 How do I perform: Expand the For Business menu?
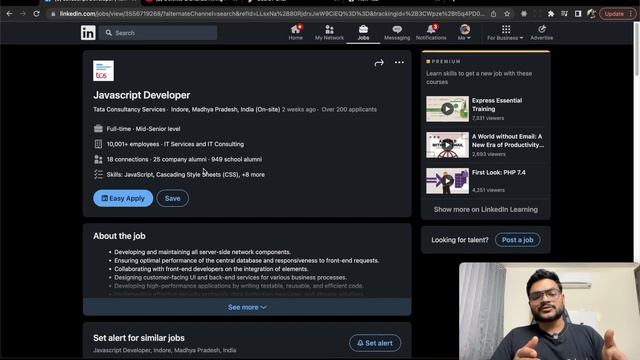[x=505, y=32]
